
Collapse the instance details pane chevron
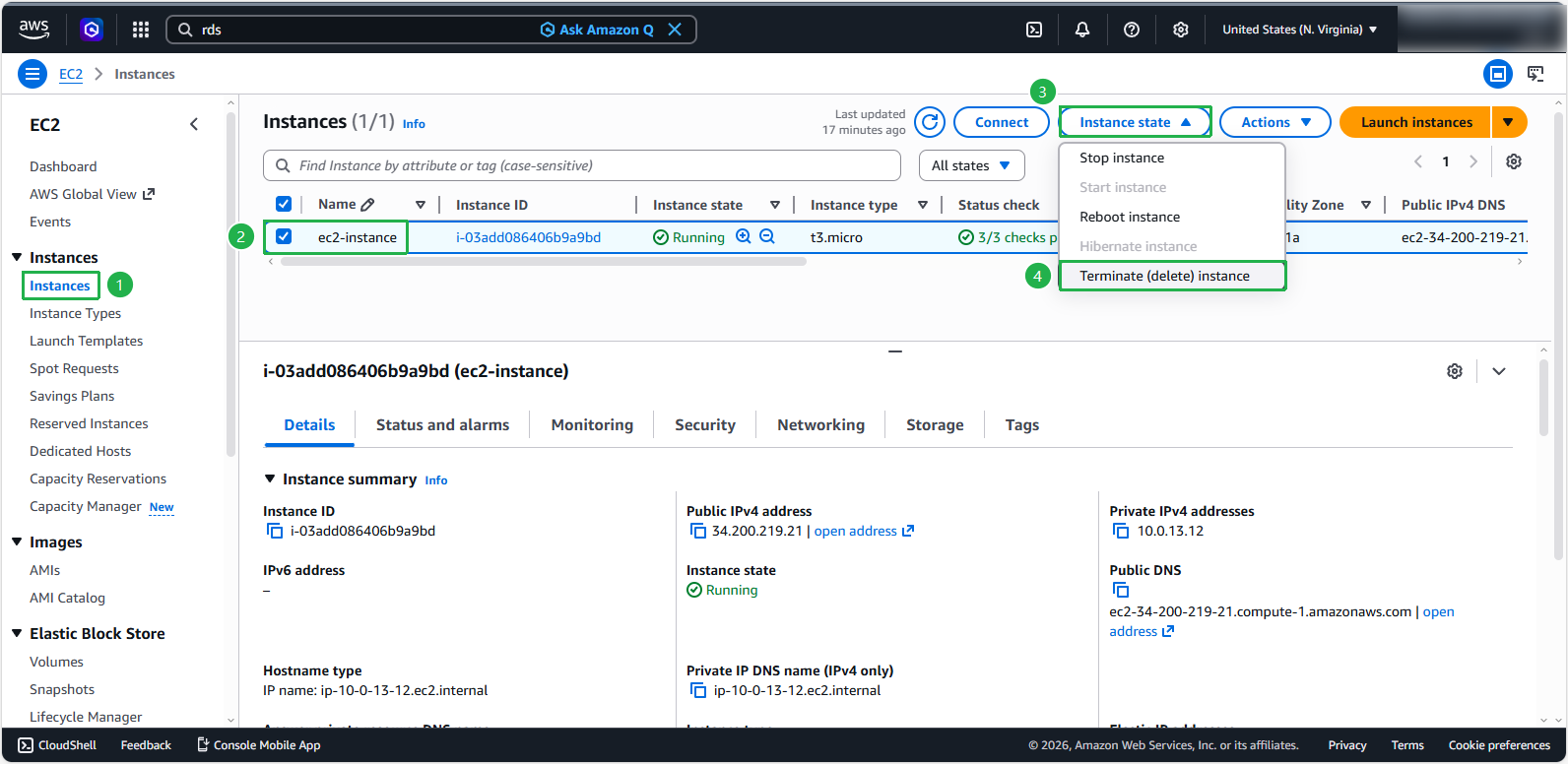point(1499,371)
